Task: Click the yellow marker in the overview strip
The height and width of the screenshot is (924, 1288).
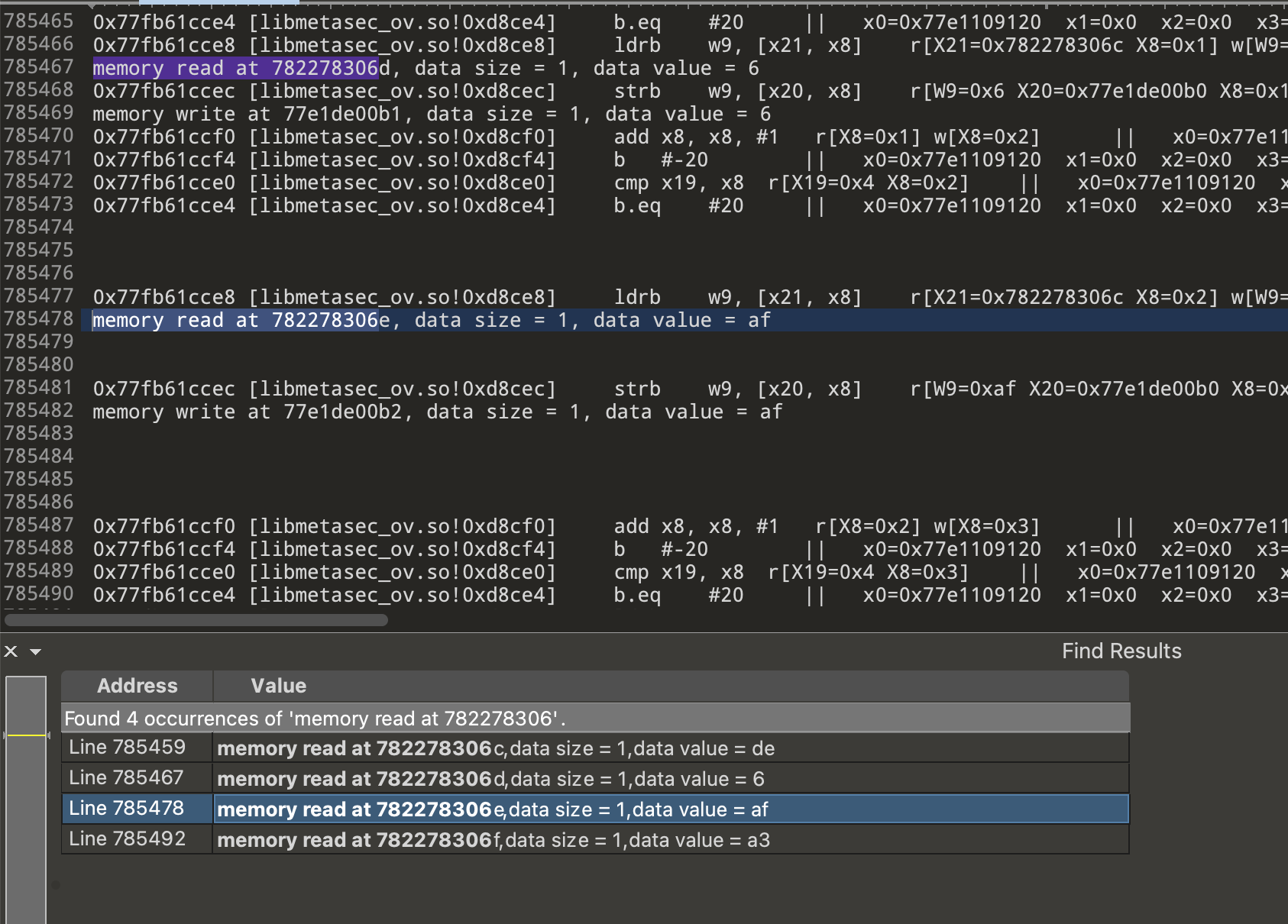Action: 26,735
